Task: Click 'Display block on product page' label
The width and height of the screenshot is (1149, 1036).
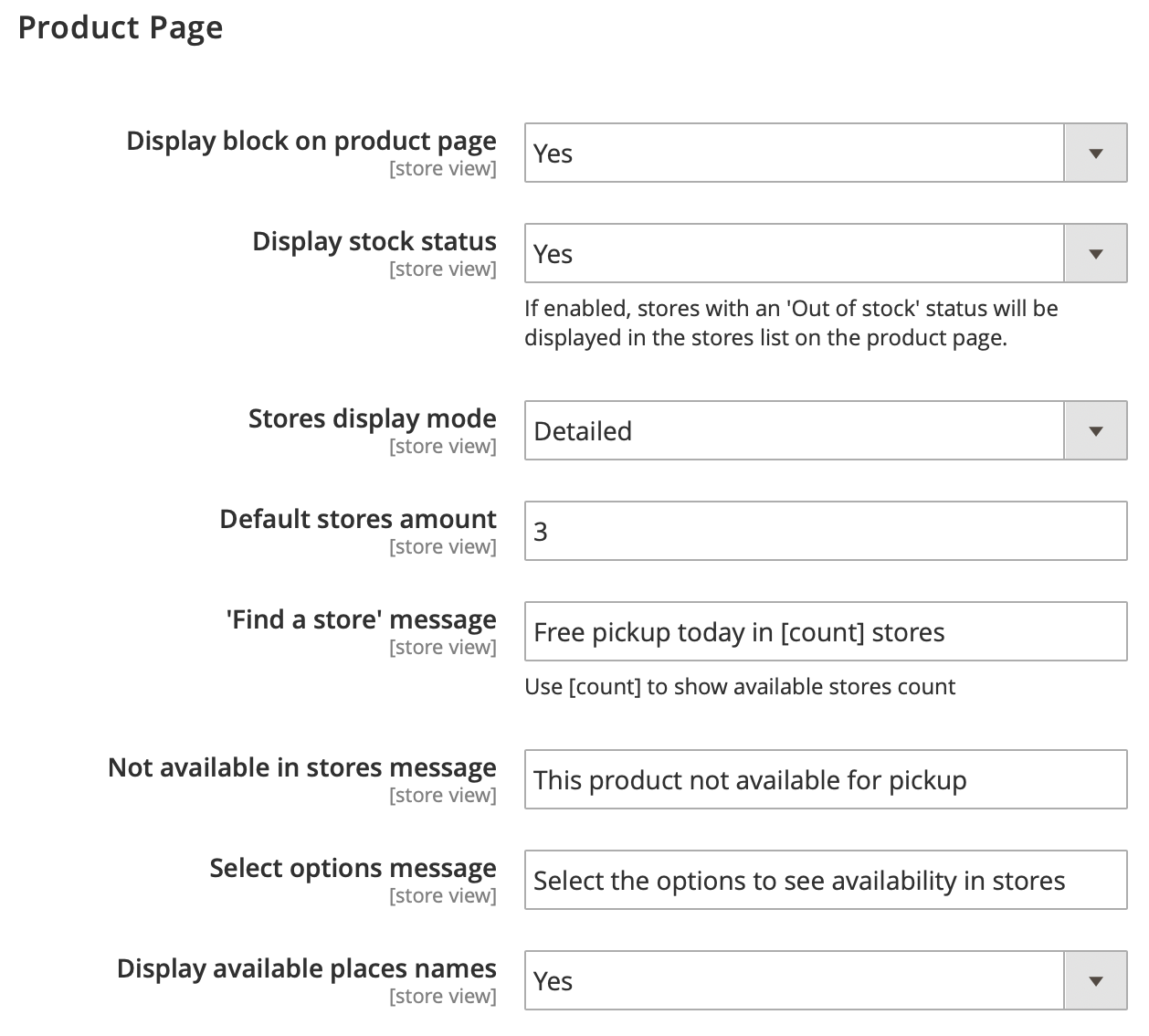Action: (311, 141)
